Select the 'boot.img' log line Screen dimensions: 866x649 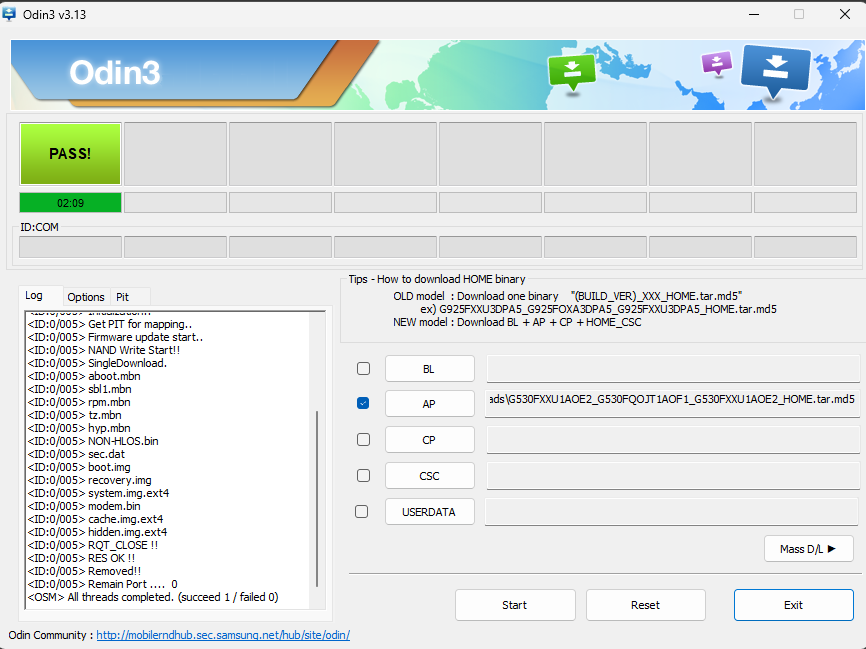[x=79, y=467]
